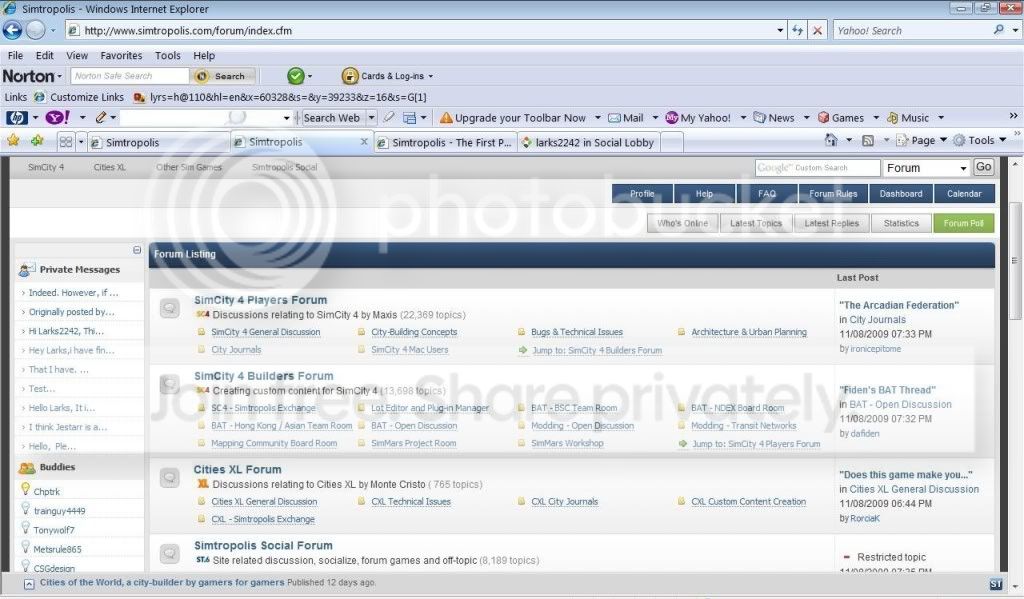This screenshot has width=1024, height=599.
Task: Click the Latest Replies button
Action: (831, 223)
